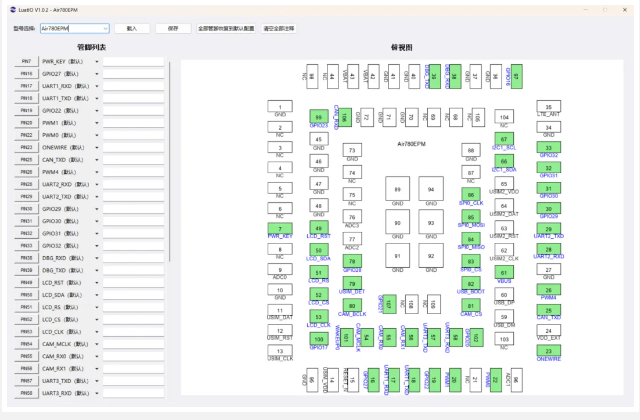Click the PIN58 button in pin list
The height and width of the screenshot is (420, 640).
click(27, 393)
